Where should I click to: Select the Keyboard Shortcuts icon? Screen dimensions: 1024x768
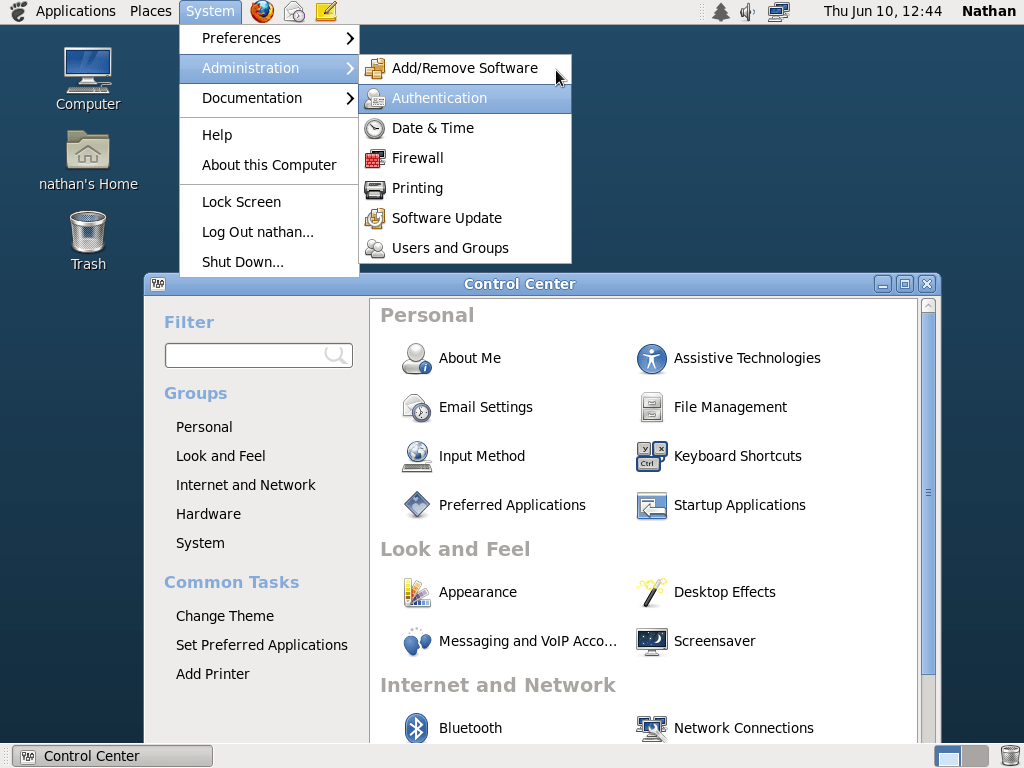click(x=651, y=456)
